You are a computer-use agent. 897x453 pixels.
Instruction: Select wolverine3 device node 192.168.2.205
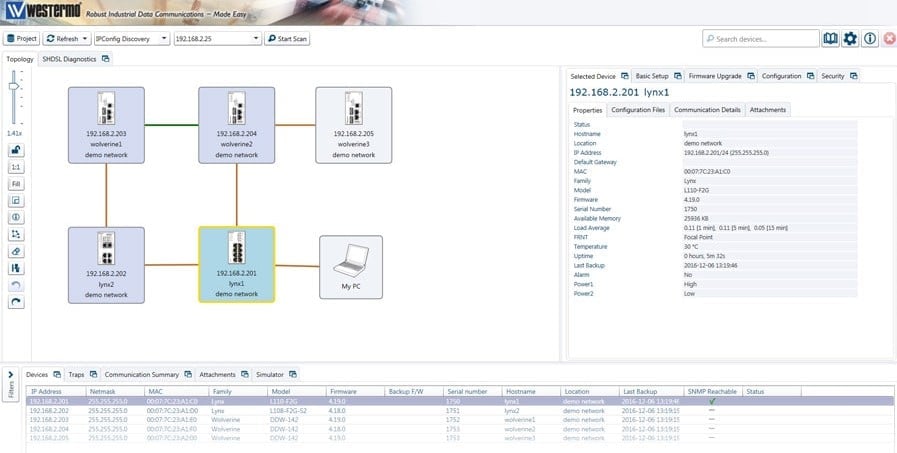(354, 125)
